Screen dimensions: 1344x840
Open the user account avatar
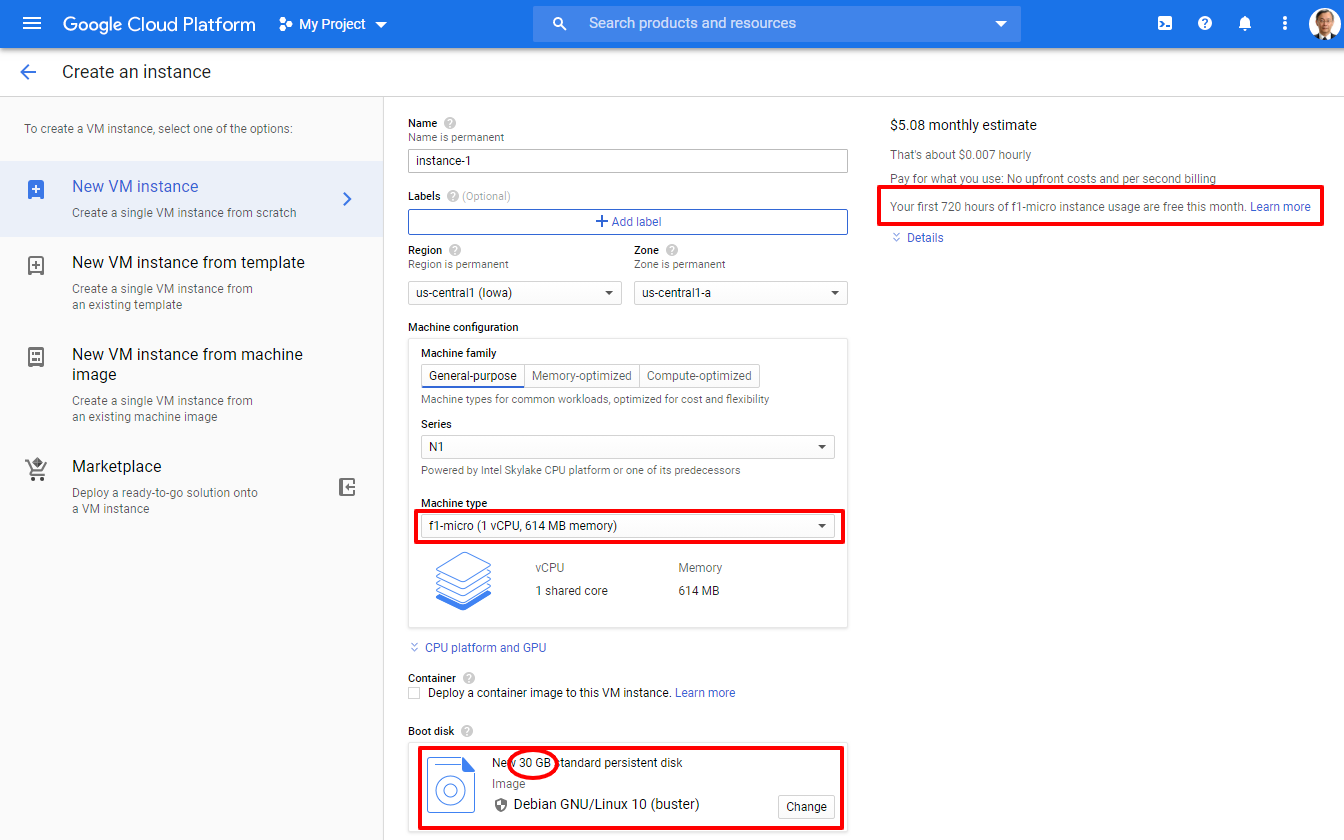tap(1324, 23)
